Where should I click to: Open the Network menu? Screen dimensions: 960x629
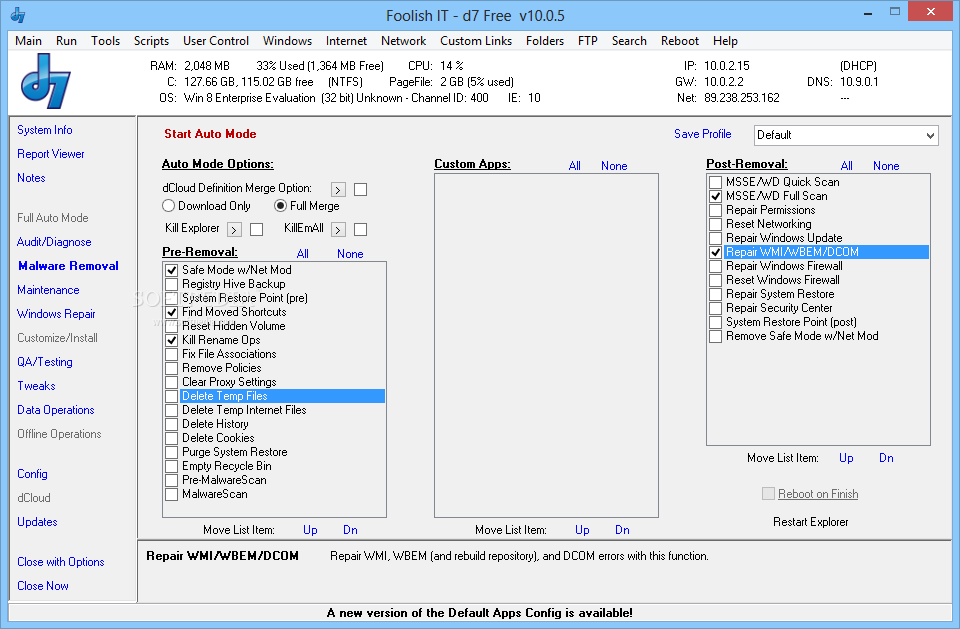click(x=403, y=41)
